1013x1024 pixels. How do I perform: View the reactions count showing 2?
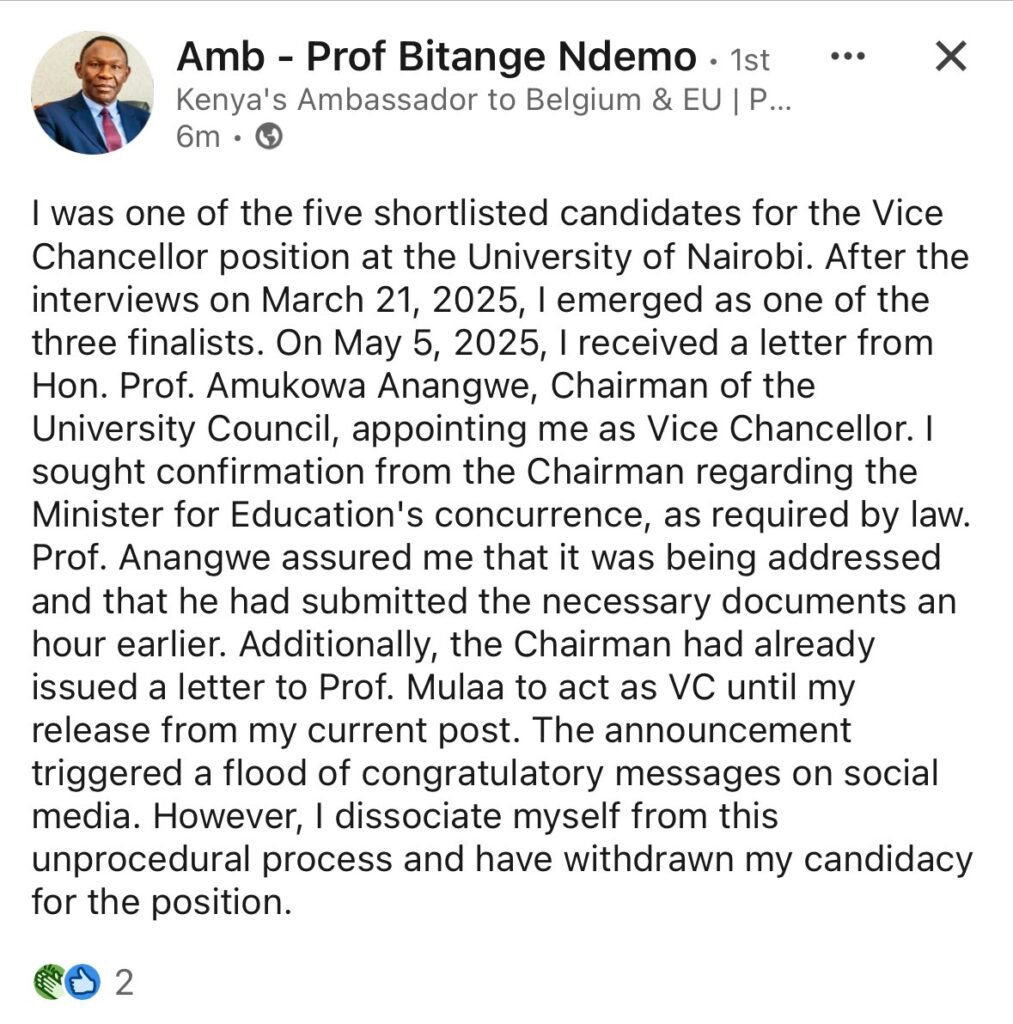(x=124, y=982)
